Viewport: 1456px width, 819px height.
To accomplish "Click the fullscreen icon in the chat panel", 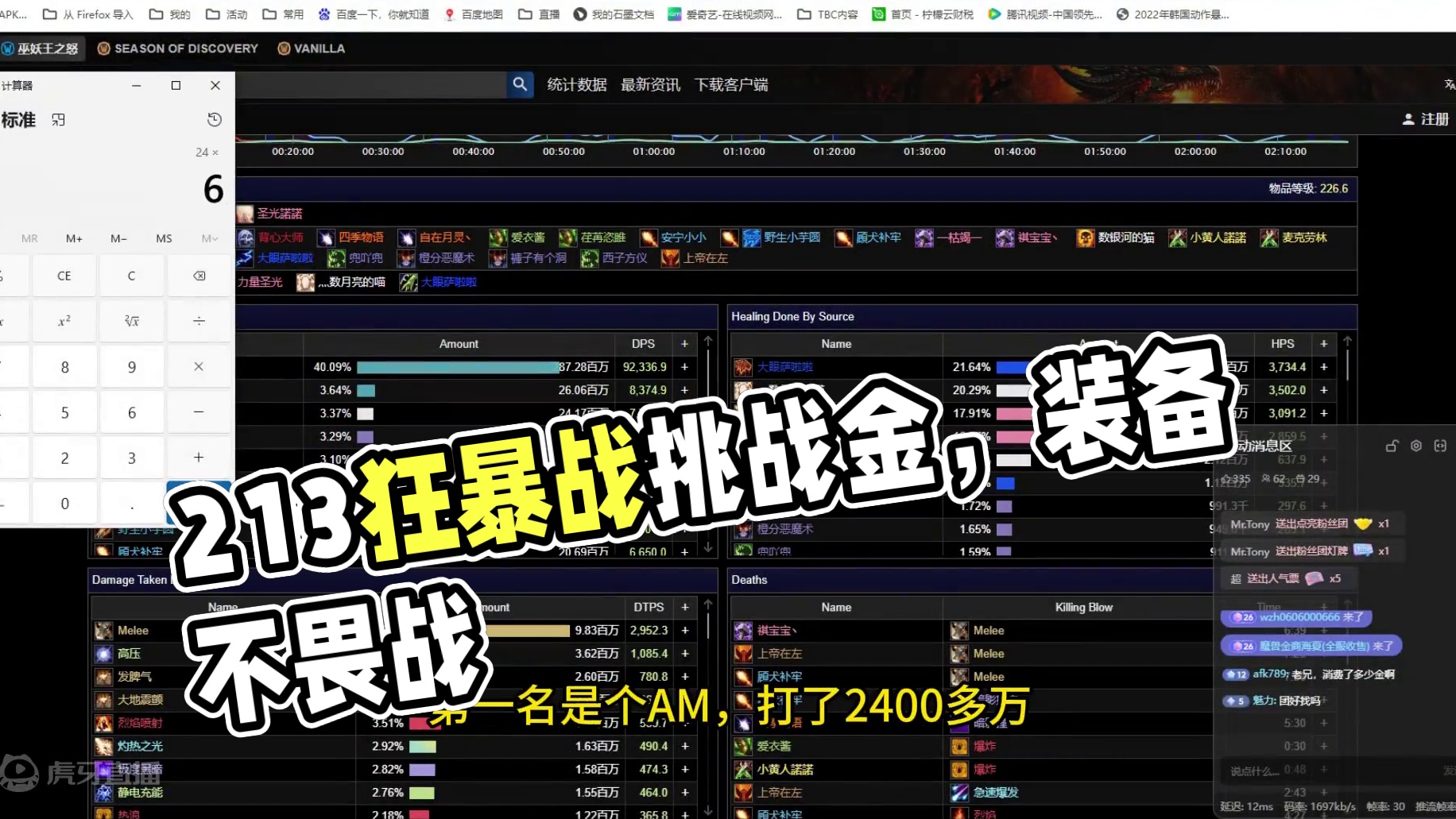I will [1440, 446].
